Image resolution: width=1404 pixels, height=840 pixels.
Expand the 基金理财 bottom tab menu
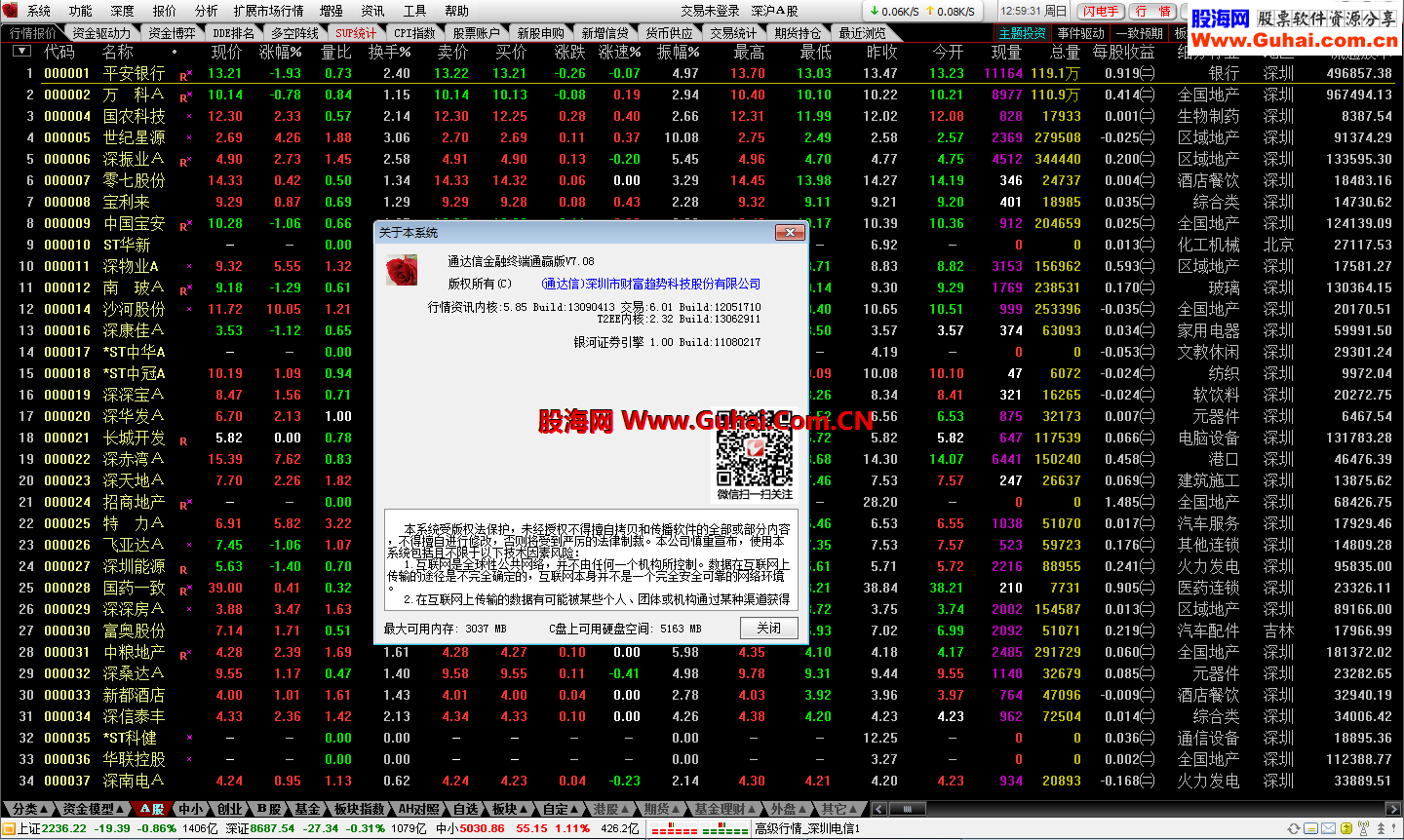725,809
